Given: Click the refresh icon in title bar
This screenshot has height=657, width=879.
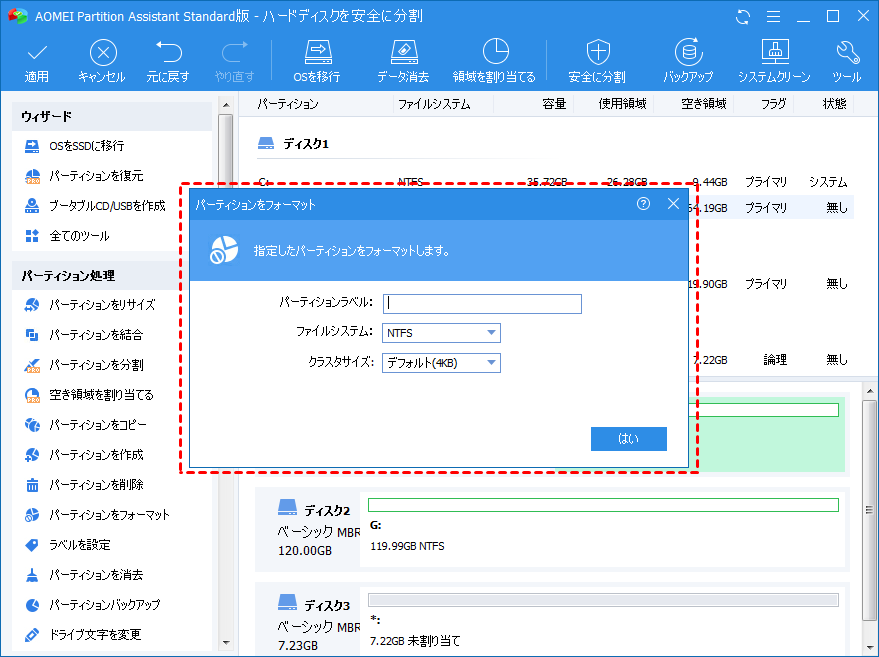Looking at the screenshot, I should coord(743,16).
